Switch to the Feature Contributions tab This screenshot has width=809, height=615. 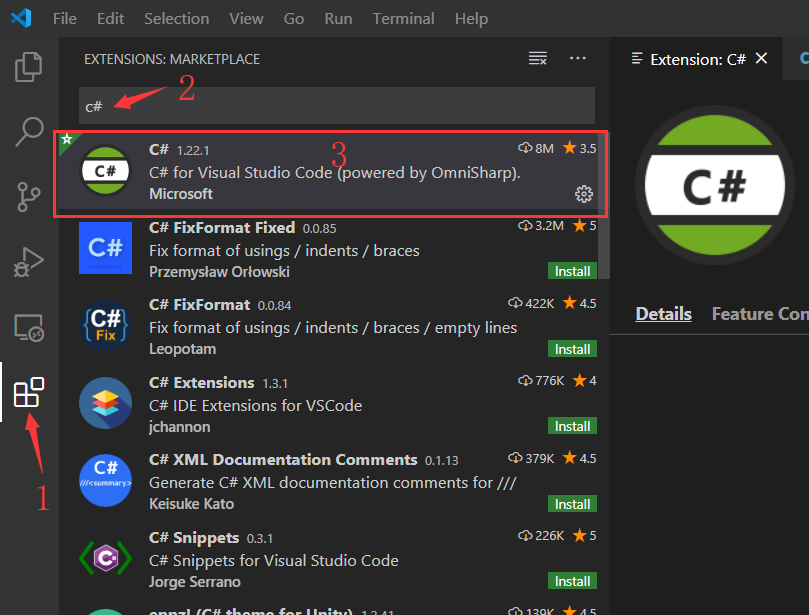pos(760,314)
